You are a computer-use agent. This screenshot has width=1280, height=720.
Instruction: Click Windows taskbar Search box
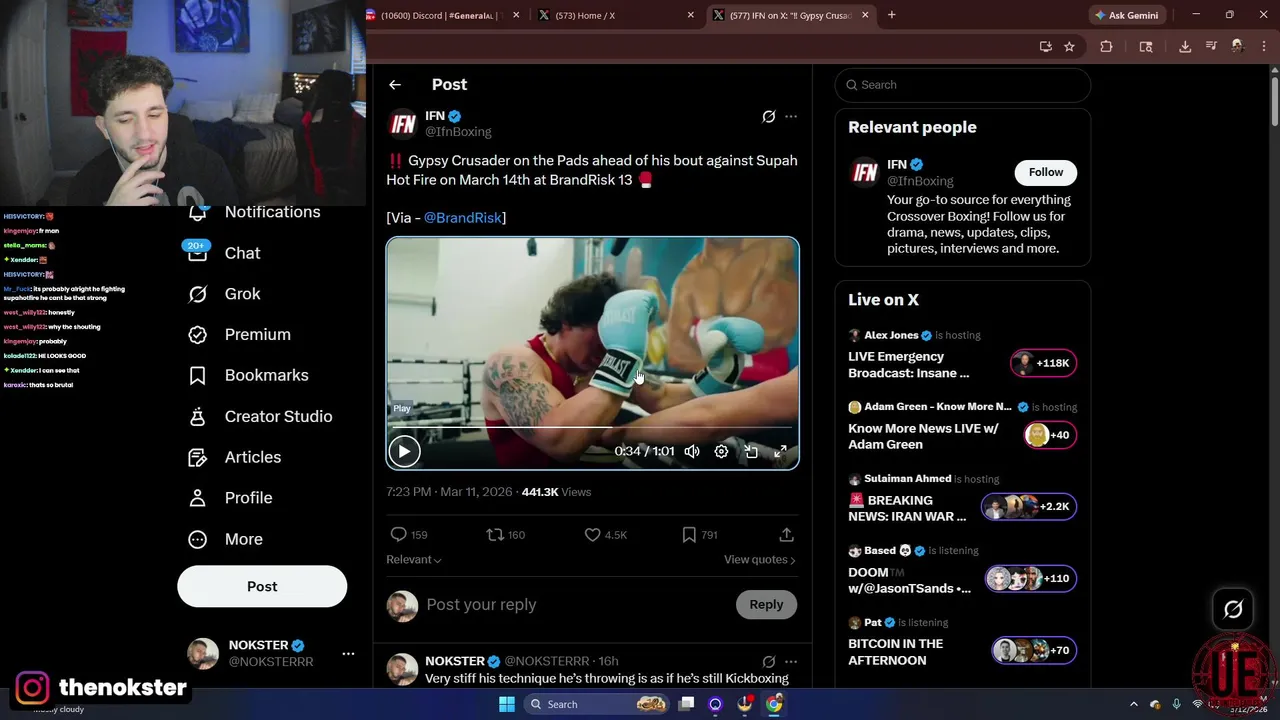click(598, 704)
